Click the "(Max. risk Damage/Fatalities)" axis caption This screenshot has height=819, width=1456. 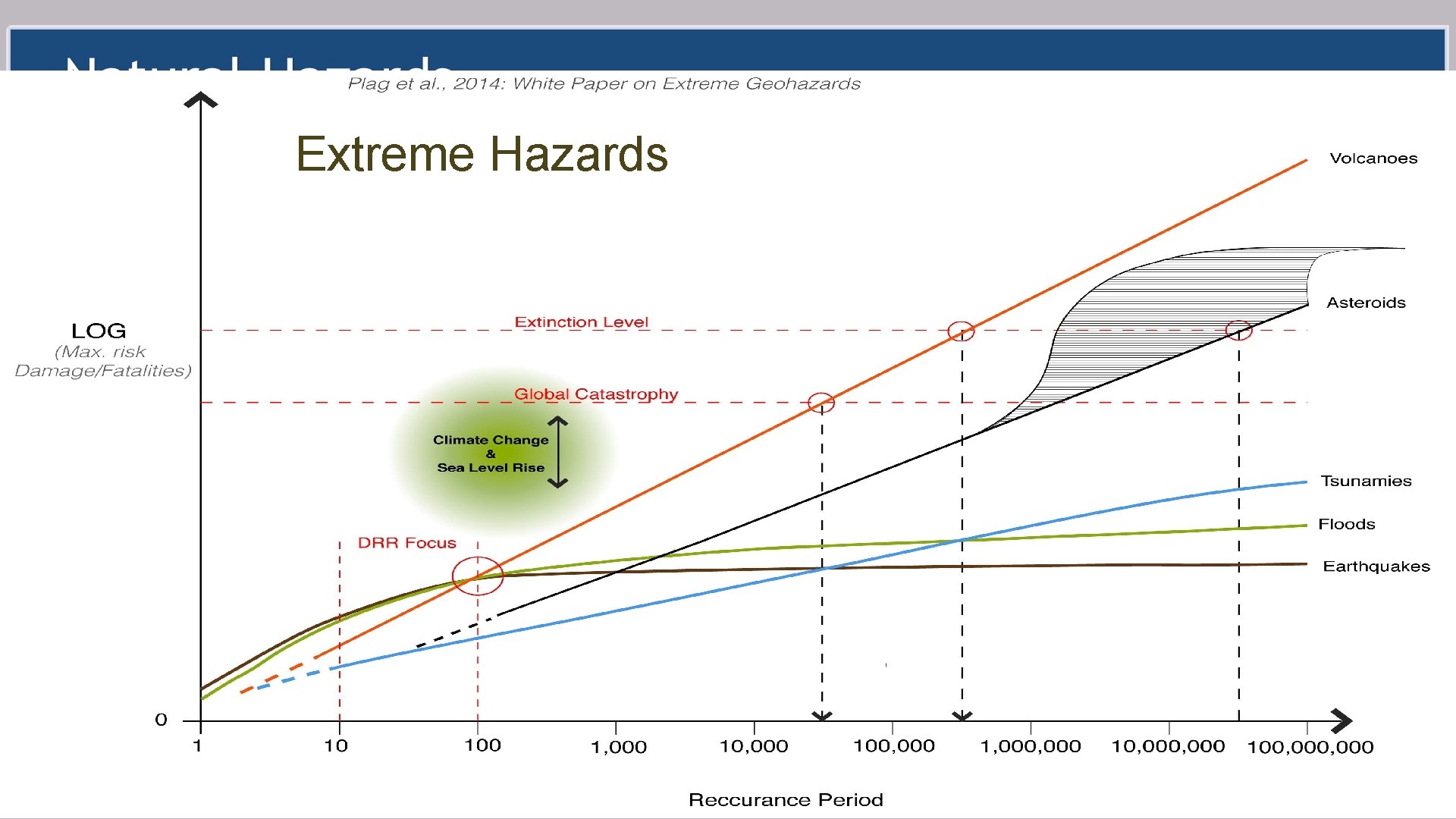click(103, 361)
